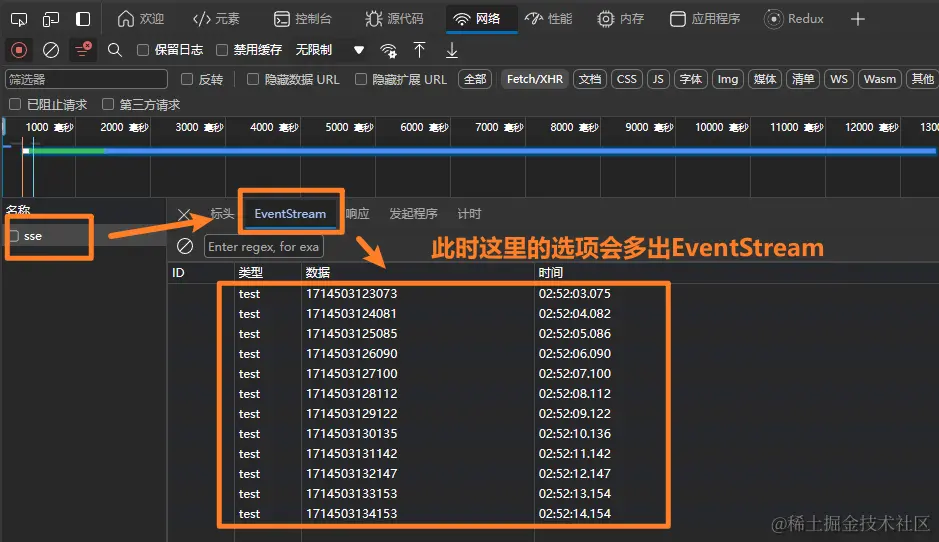Open the EventStream tab
The width and height of the screenshot is (939, 542).
tap(290, 214)
